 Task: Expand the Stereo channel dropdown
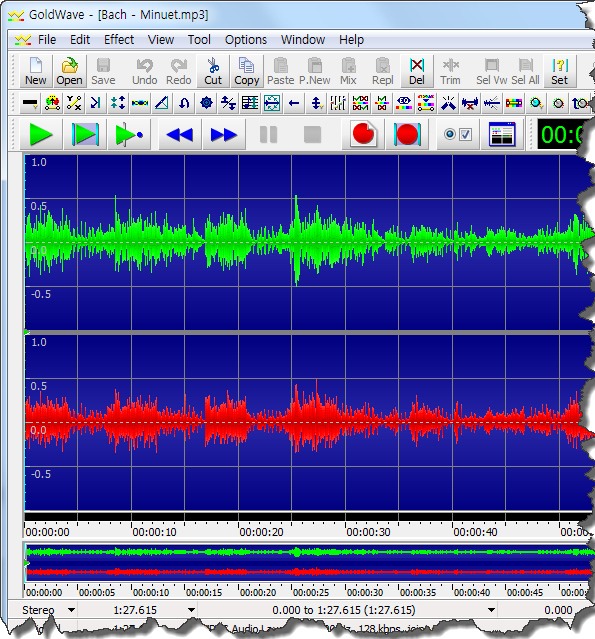(71, 610)
